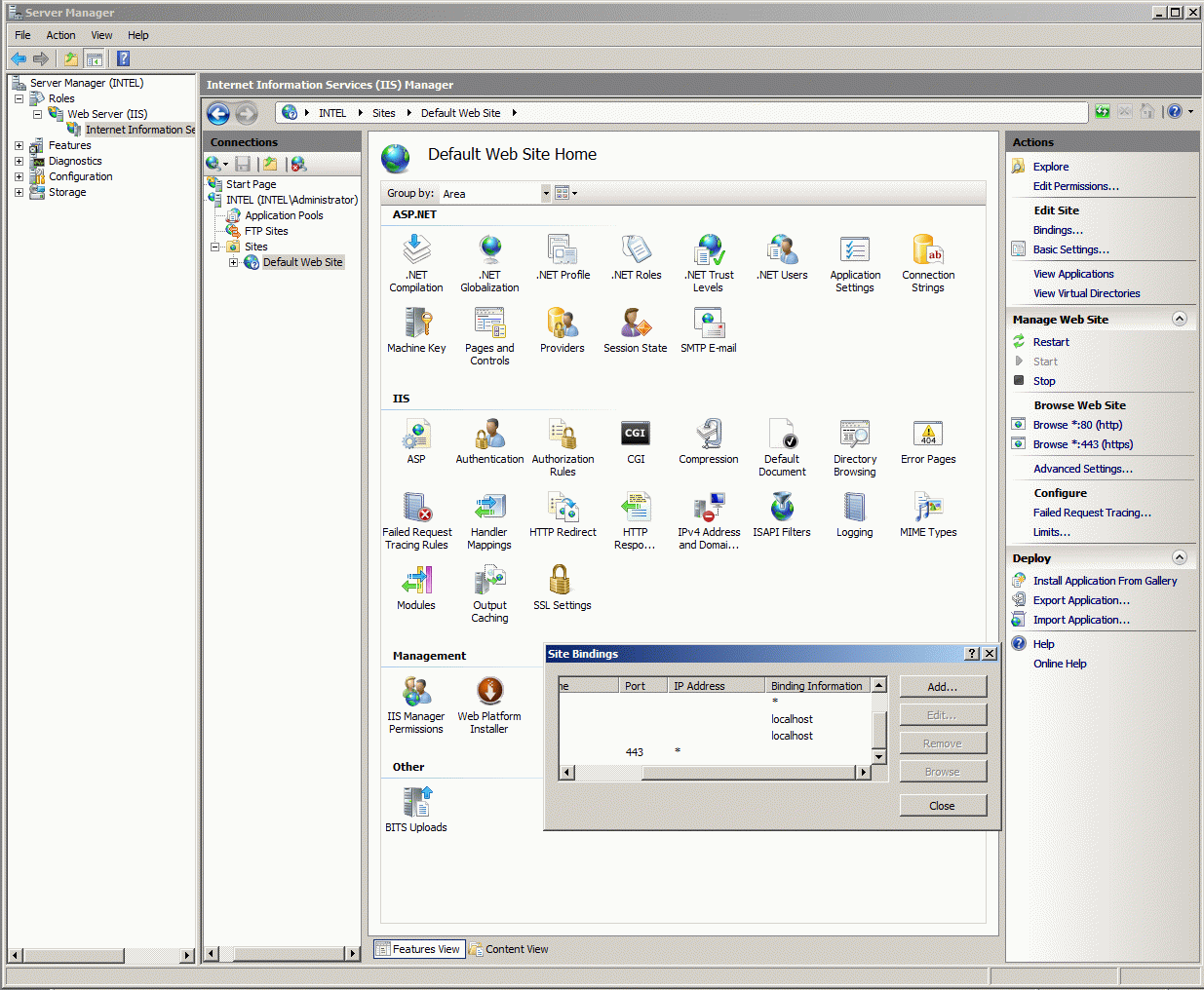This screenshot has width=1204, height=990.
Task: Click Advanced Settings link
Action: (x=1083, y=469)
